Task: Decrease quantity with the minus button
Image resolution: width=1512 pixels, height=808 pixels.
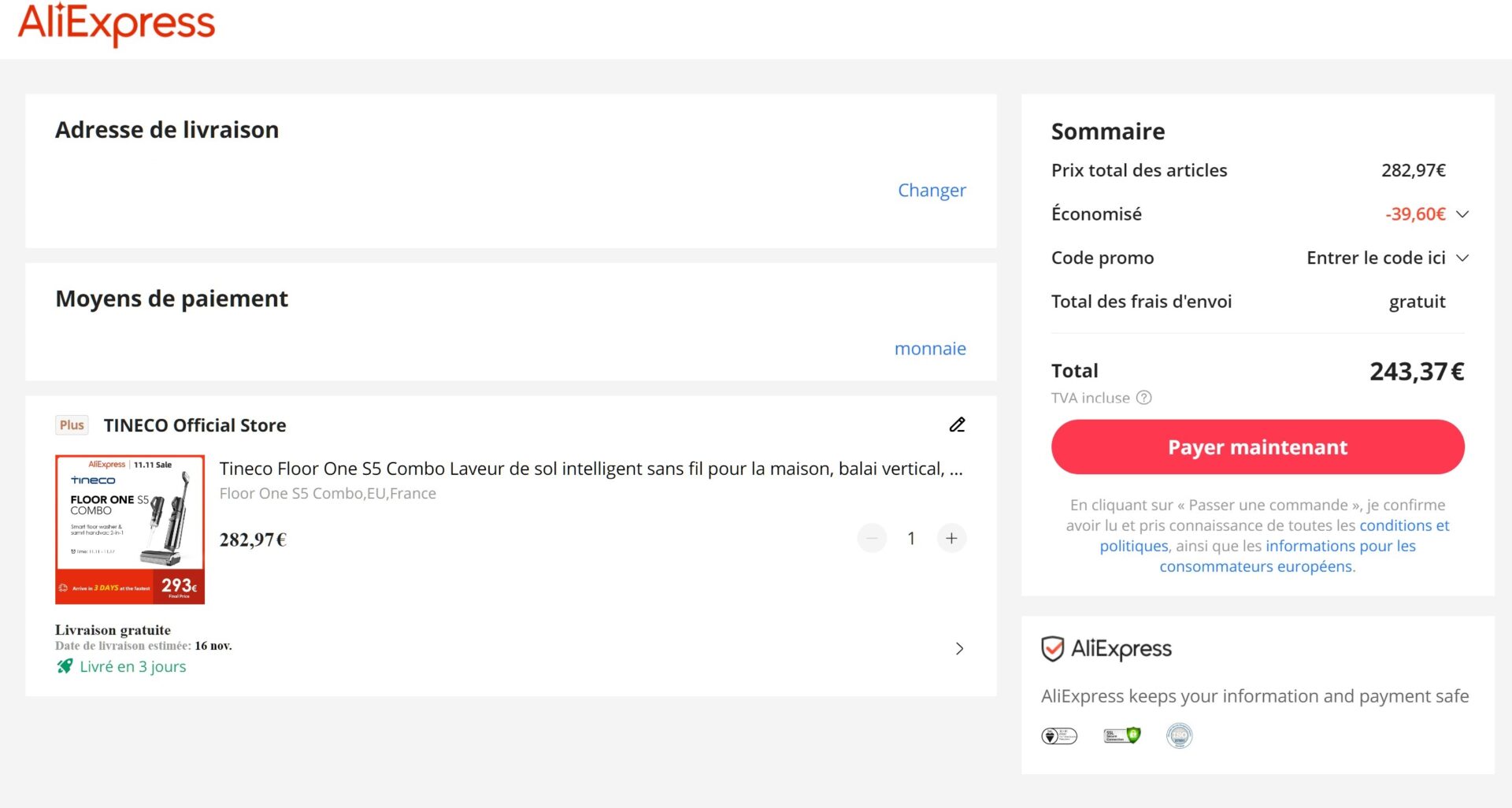Action: point(872,539)
